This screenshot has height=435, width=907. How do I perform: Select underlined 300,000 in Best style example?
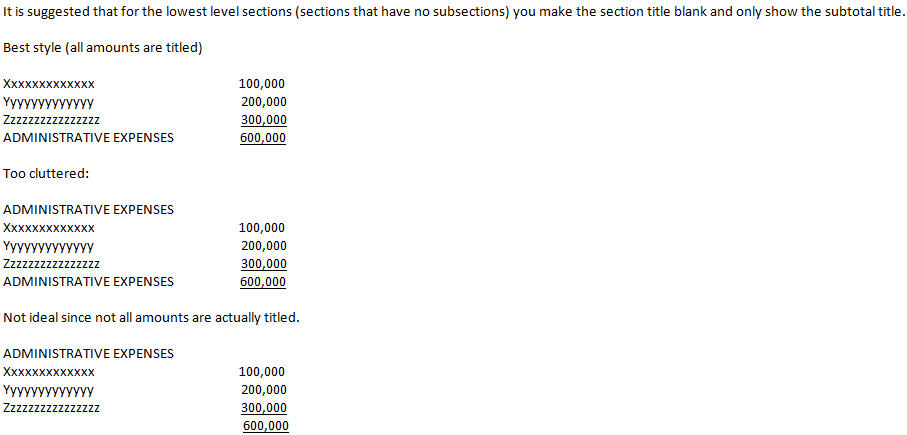click(x=264, y=120)
